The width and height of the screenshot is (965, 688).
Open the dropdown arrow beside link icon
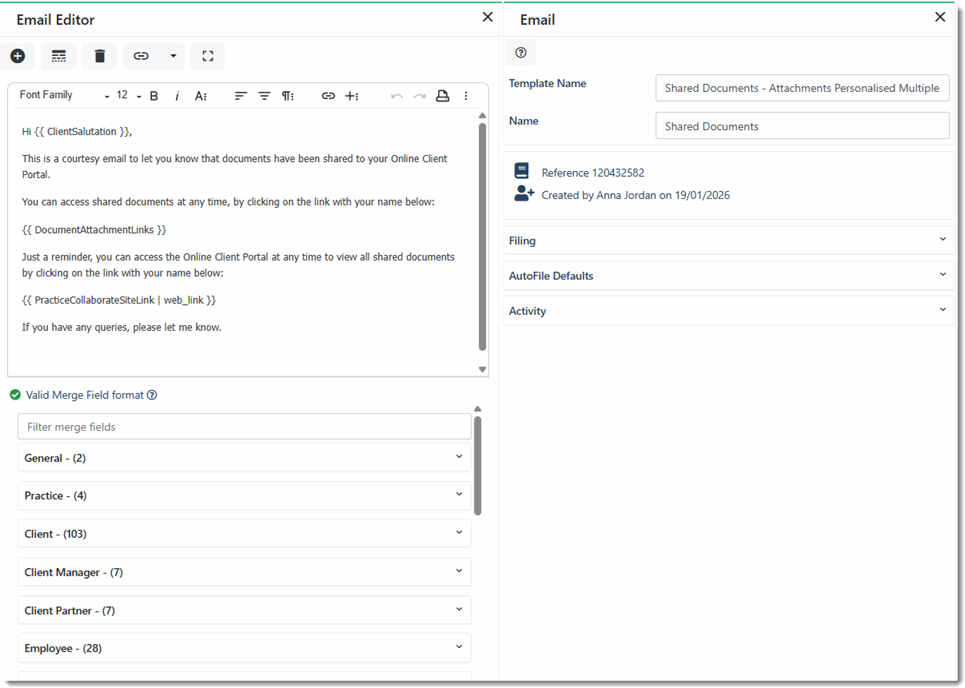pyautogui.click(x=174, y=56)
